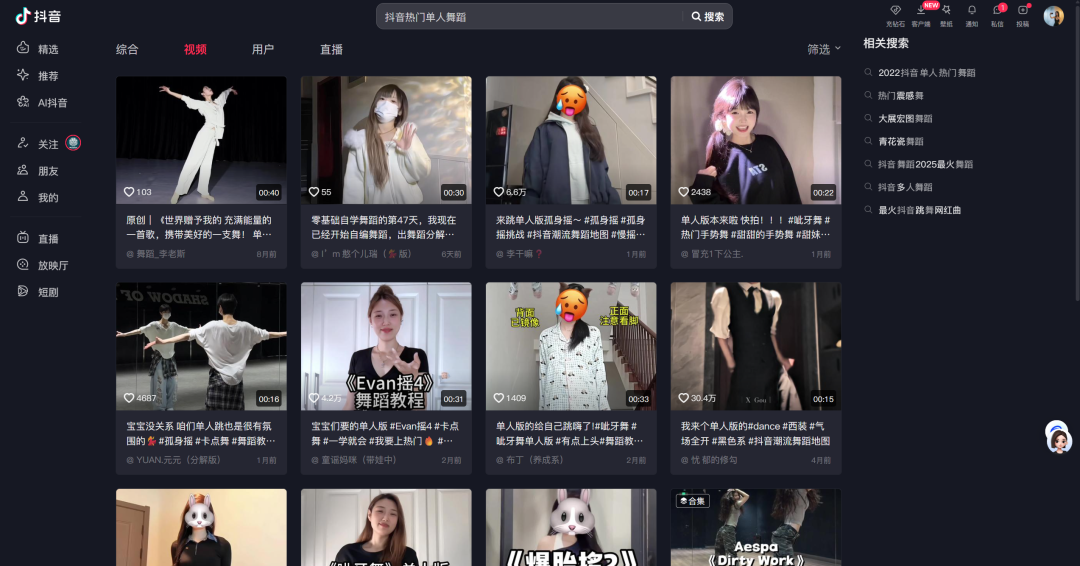Viewport: 1080px width, 566px height.
Task: Open the Aespa Dirty Work video
Action: click(x=756, y=527)
